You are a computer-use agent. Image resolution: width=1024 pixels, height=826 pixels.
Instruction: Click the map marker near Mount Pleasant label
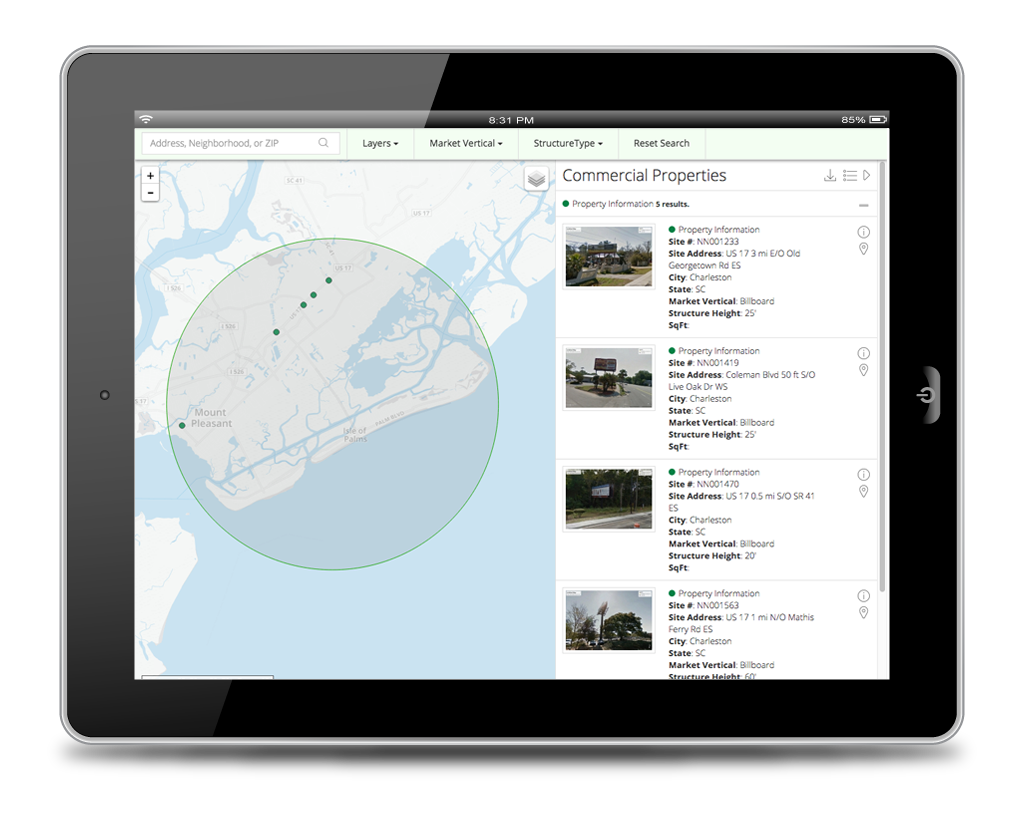182,425
